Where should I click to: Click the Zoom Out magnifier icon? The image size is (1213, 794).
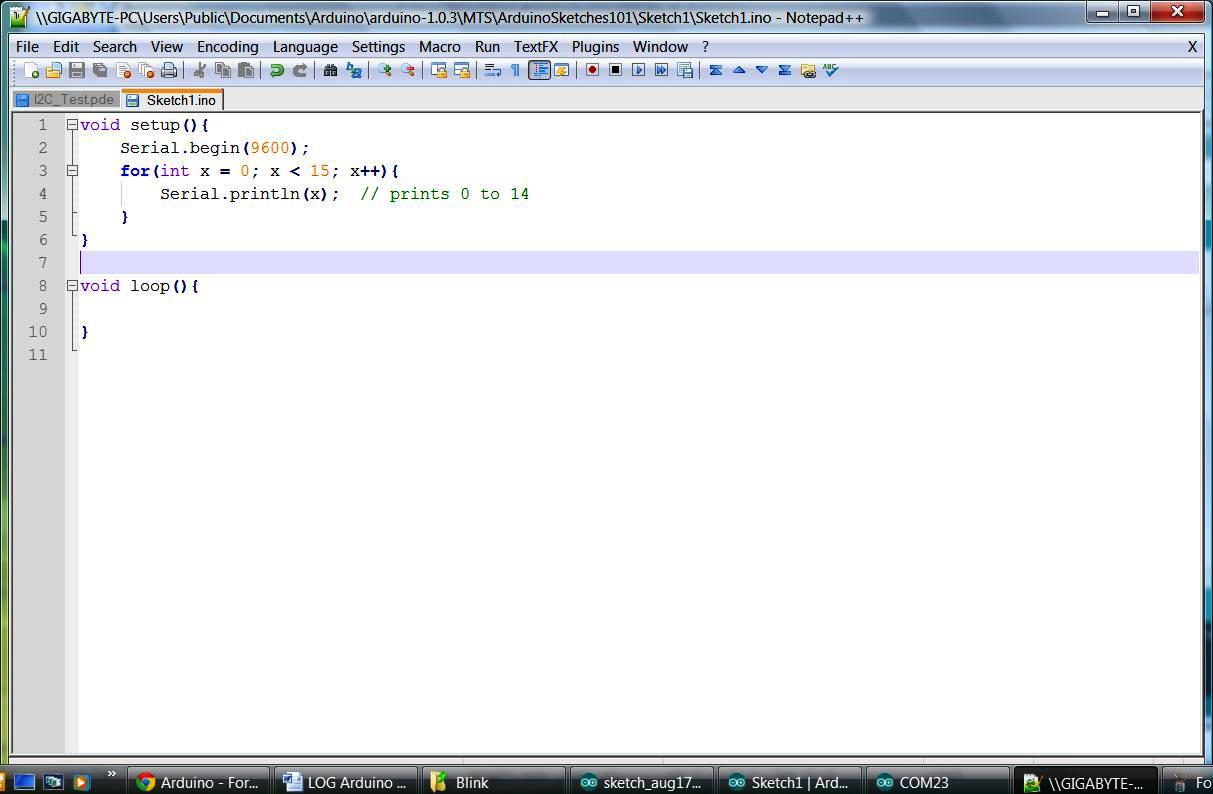click(407, 70)
